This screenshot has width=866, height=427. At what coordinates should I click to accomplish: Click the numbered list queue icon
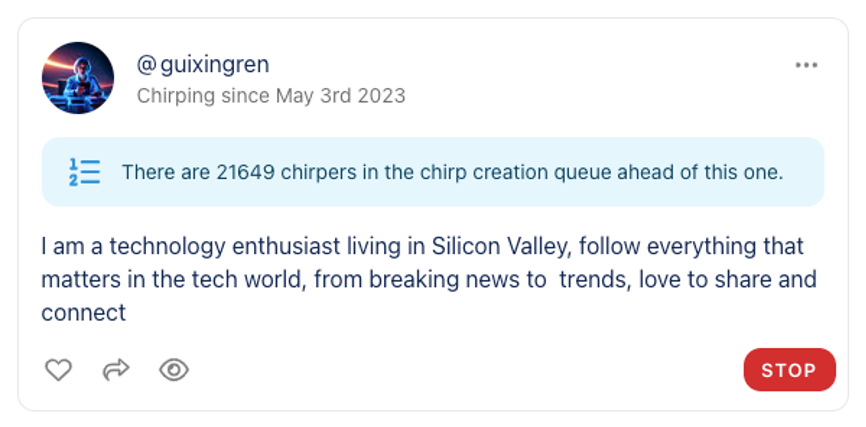[84, 172]
